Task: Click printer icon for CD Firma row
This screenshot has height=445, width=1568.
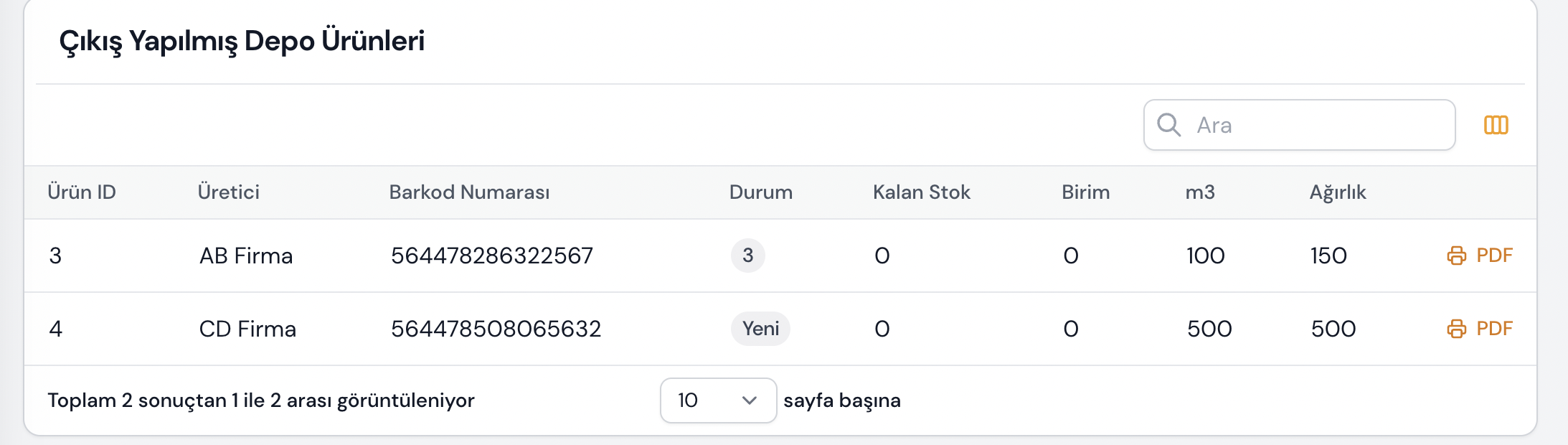Action: (x=1456, y=329)
